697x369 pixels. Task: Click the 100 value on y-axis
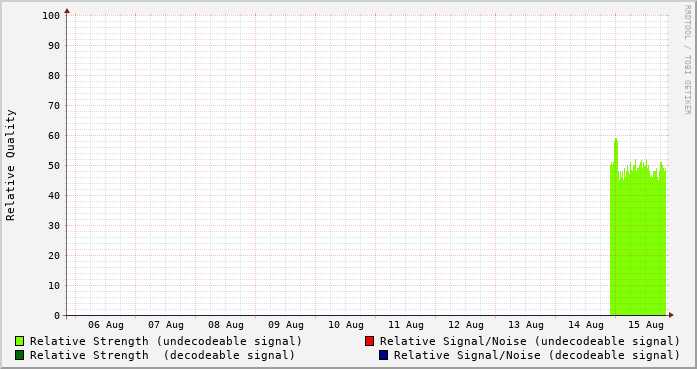pos(51,16)
